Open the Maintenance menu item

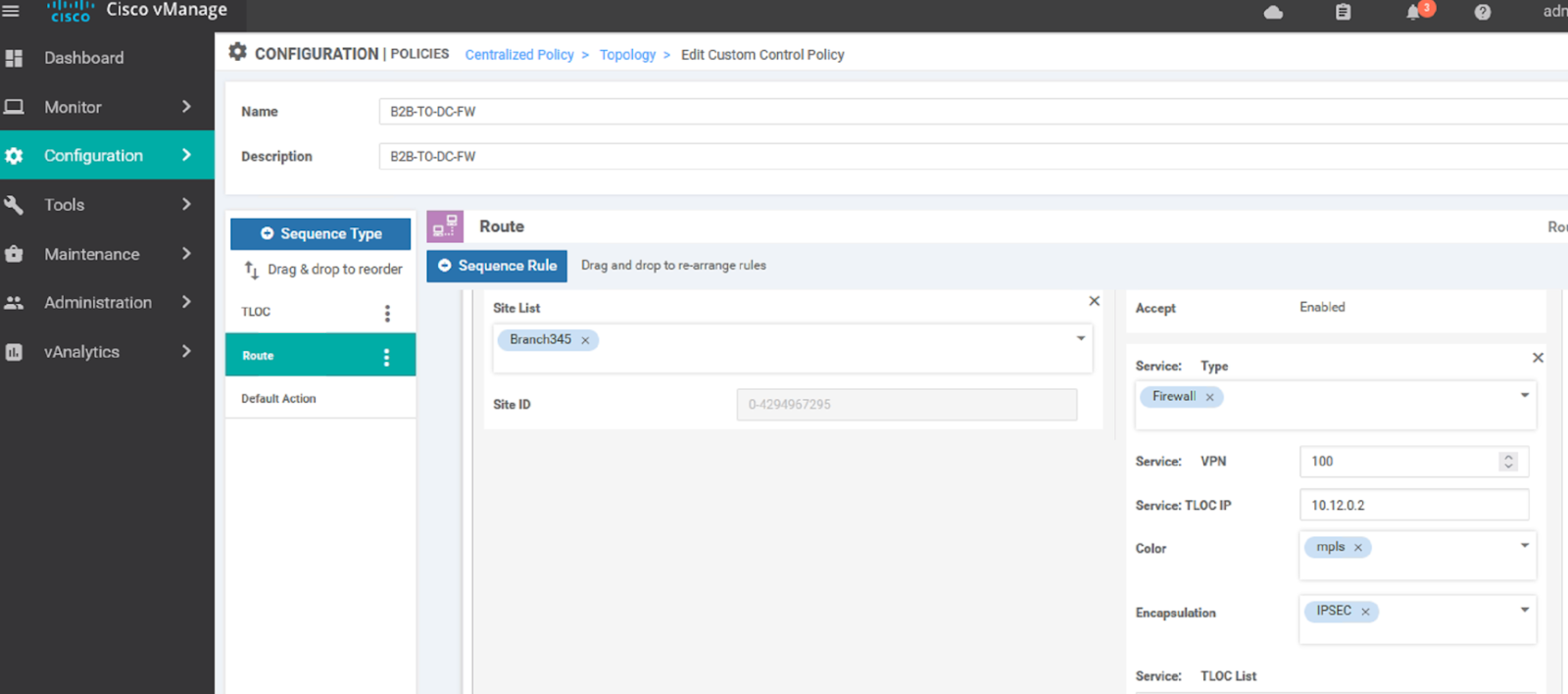coord(107,254)
